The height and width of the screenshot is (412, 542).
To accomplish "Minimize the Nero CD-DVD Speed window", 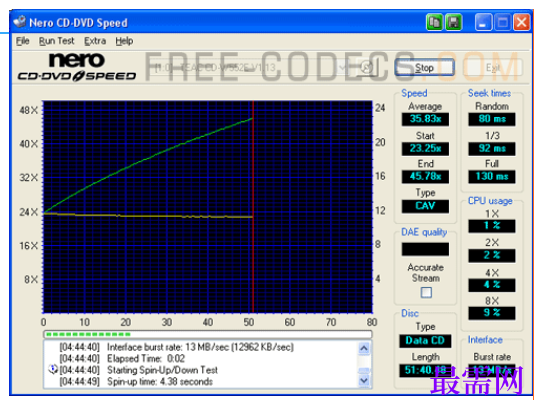I will (x=483, y=22).
